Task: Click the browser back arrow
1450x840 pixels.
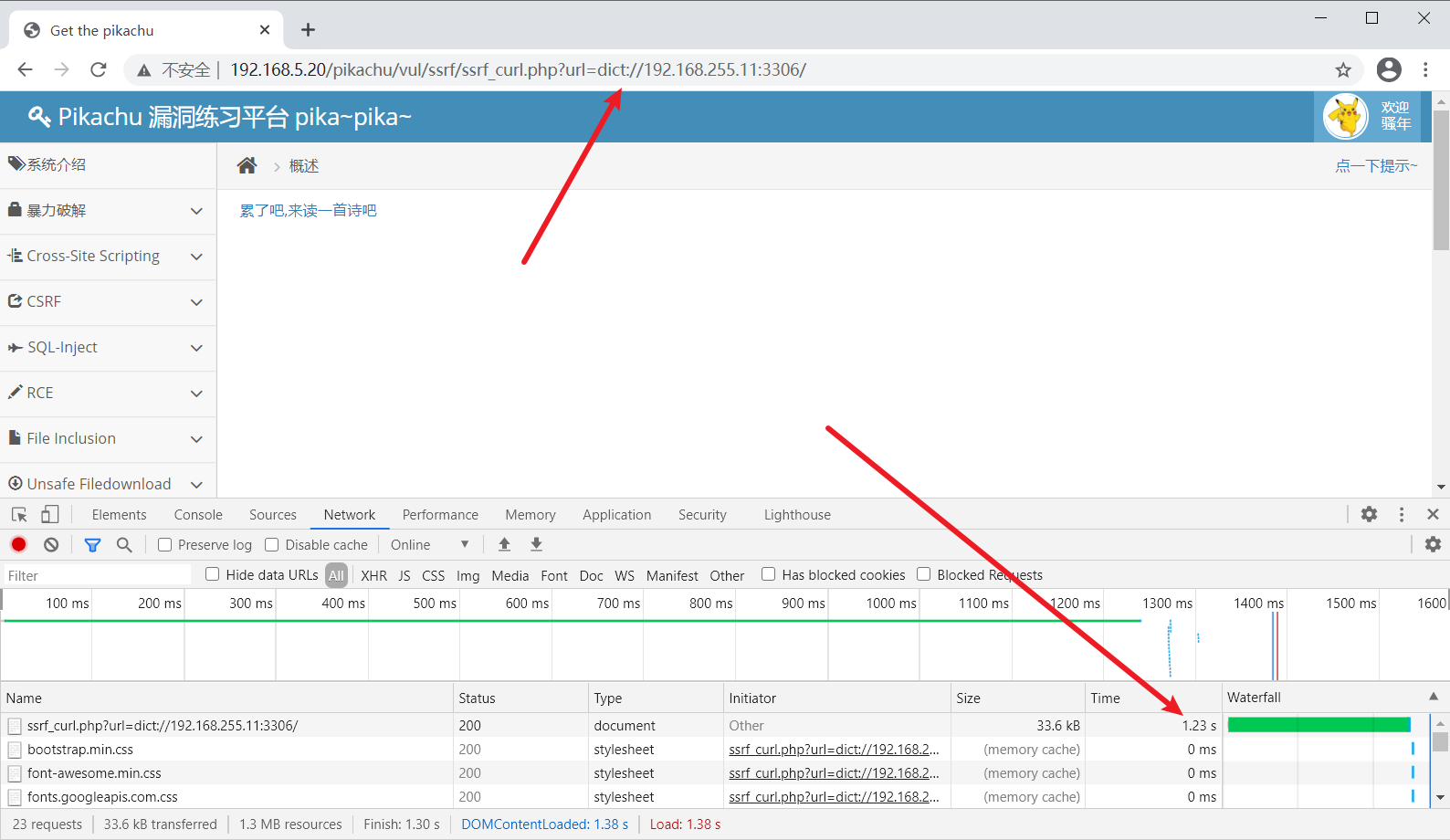Action: tap(26, 69)
